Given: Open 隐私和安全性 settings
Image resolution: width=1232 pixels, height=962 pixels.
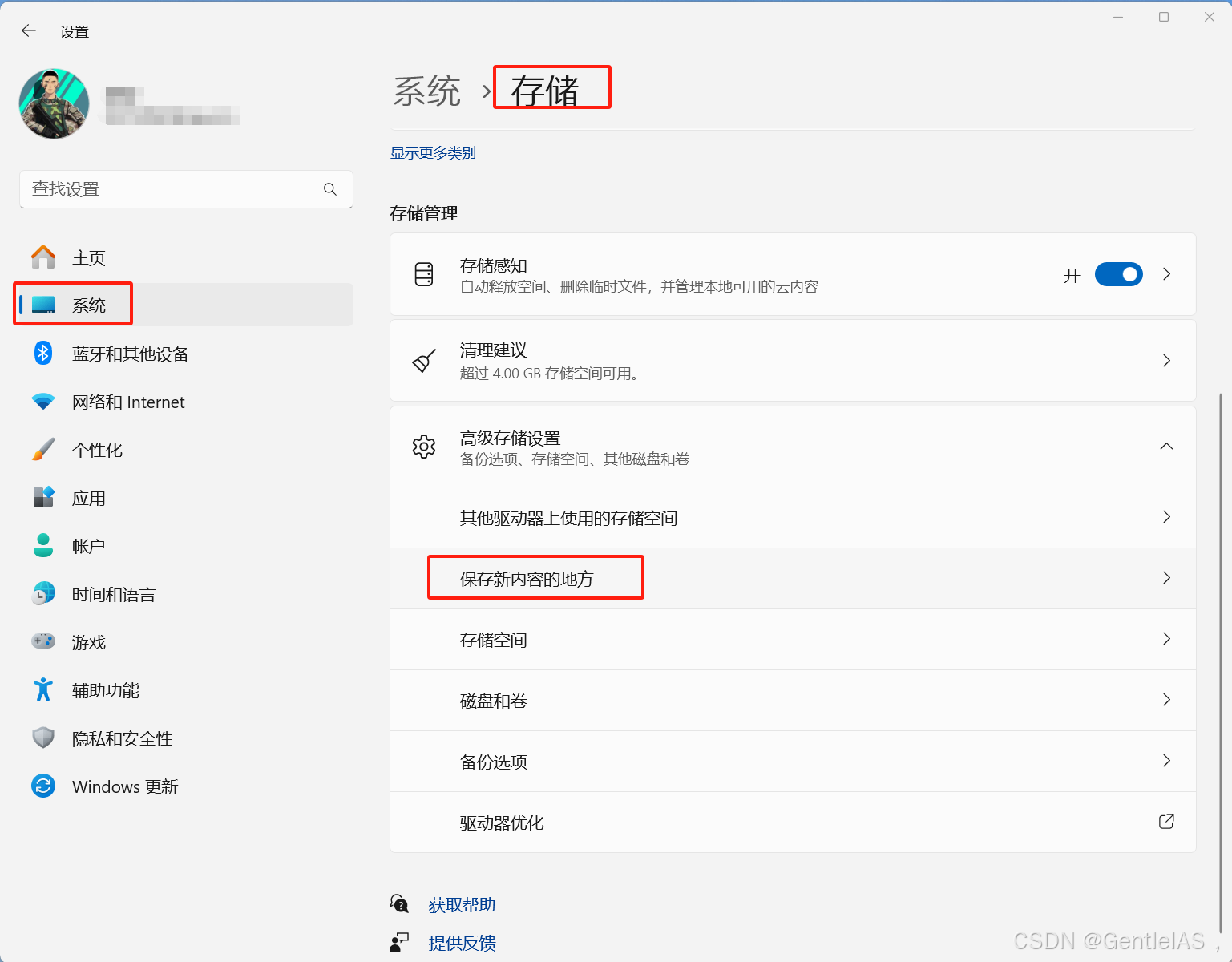Looking at the screenshot, I should pyautogui.click(x=121, y=738).
